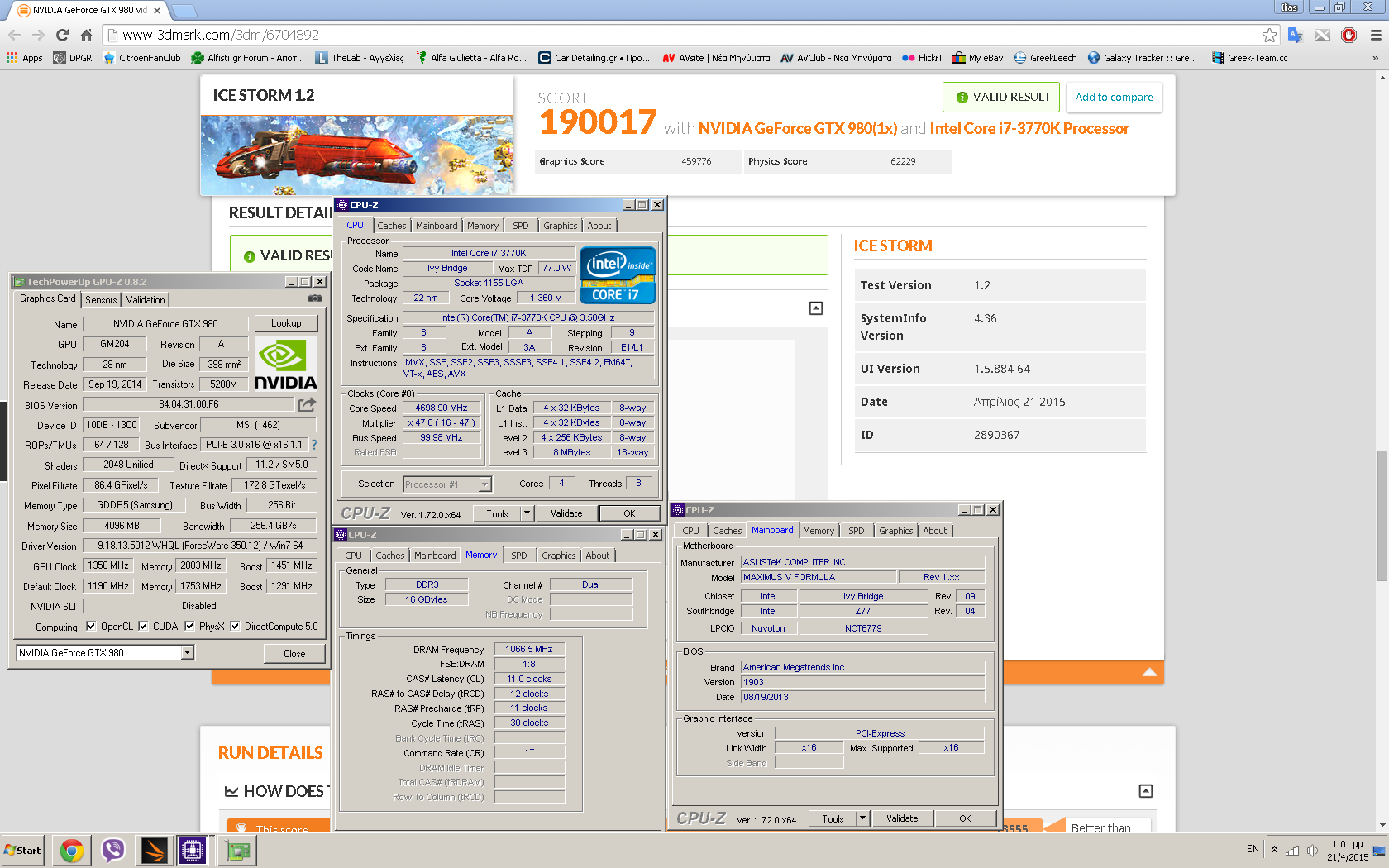
Task: Click the system clock showing 21/4/2015
Action: 1348,851
